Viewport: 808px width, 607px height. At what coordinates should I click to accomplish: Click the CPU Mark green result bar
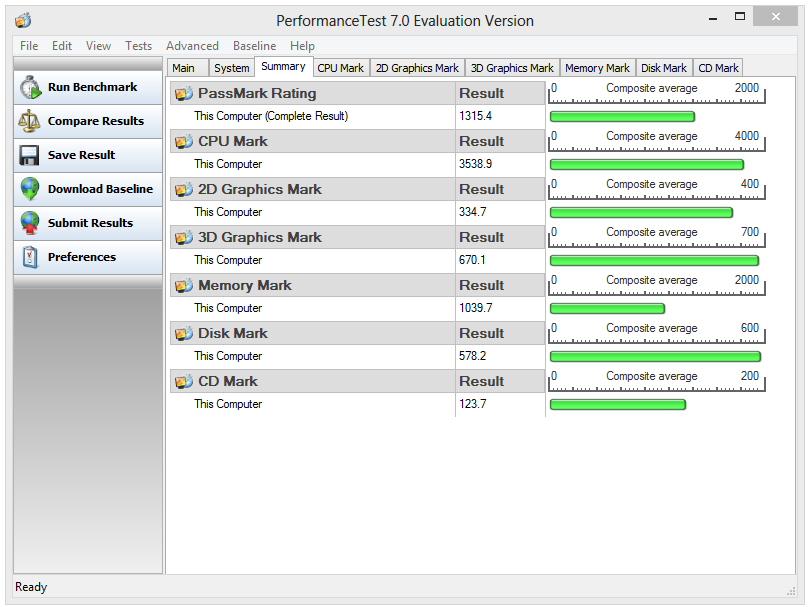tap(647, 165)
